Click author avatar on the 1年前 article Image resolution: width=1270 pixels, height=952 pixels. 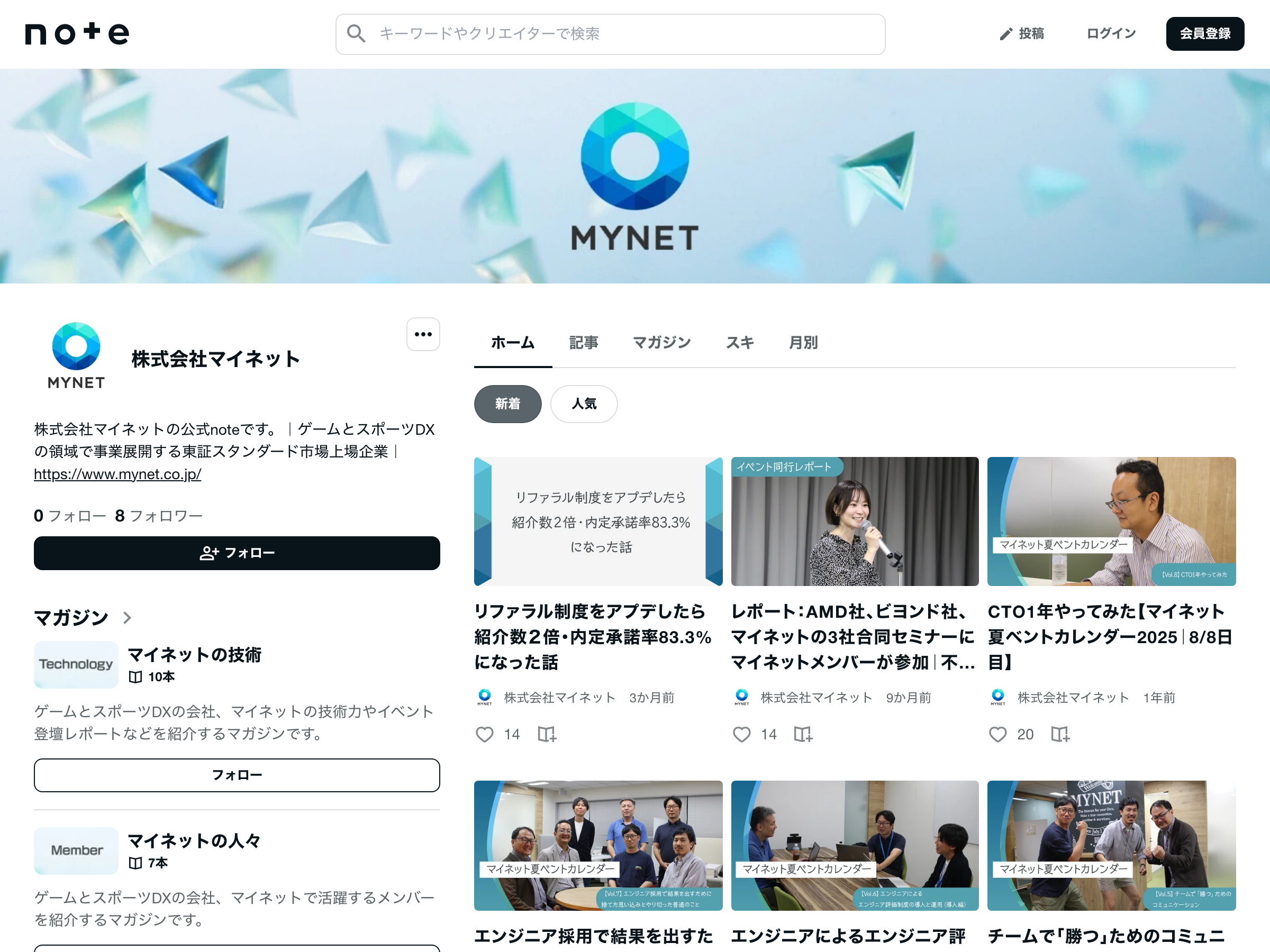pyautogui.click(x=998, y=697)
